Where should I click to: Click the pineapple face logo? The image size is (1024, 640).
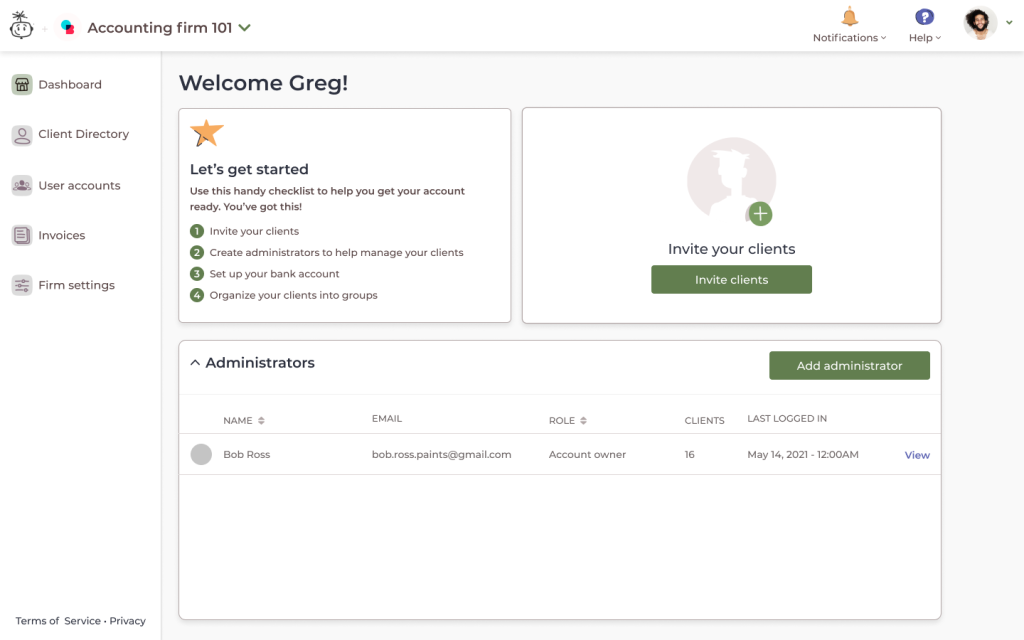coord(21,26)
